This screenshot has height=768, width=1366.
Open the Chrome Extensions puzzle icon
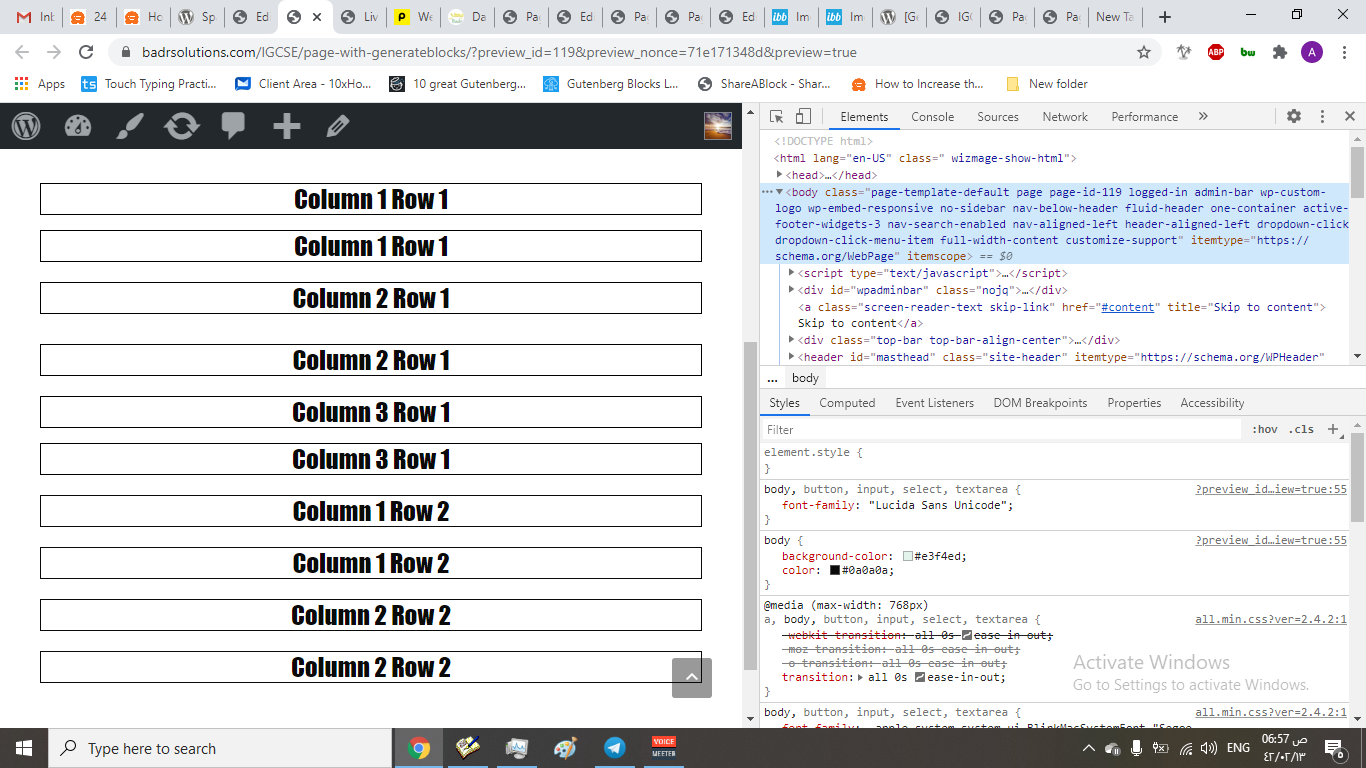1279,52
